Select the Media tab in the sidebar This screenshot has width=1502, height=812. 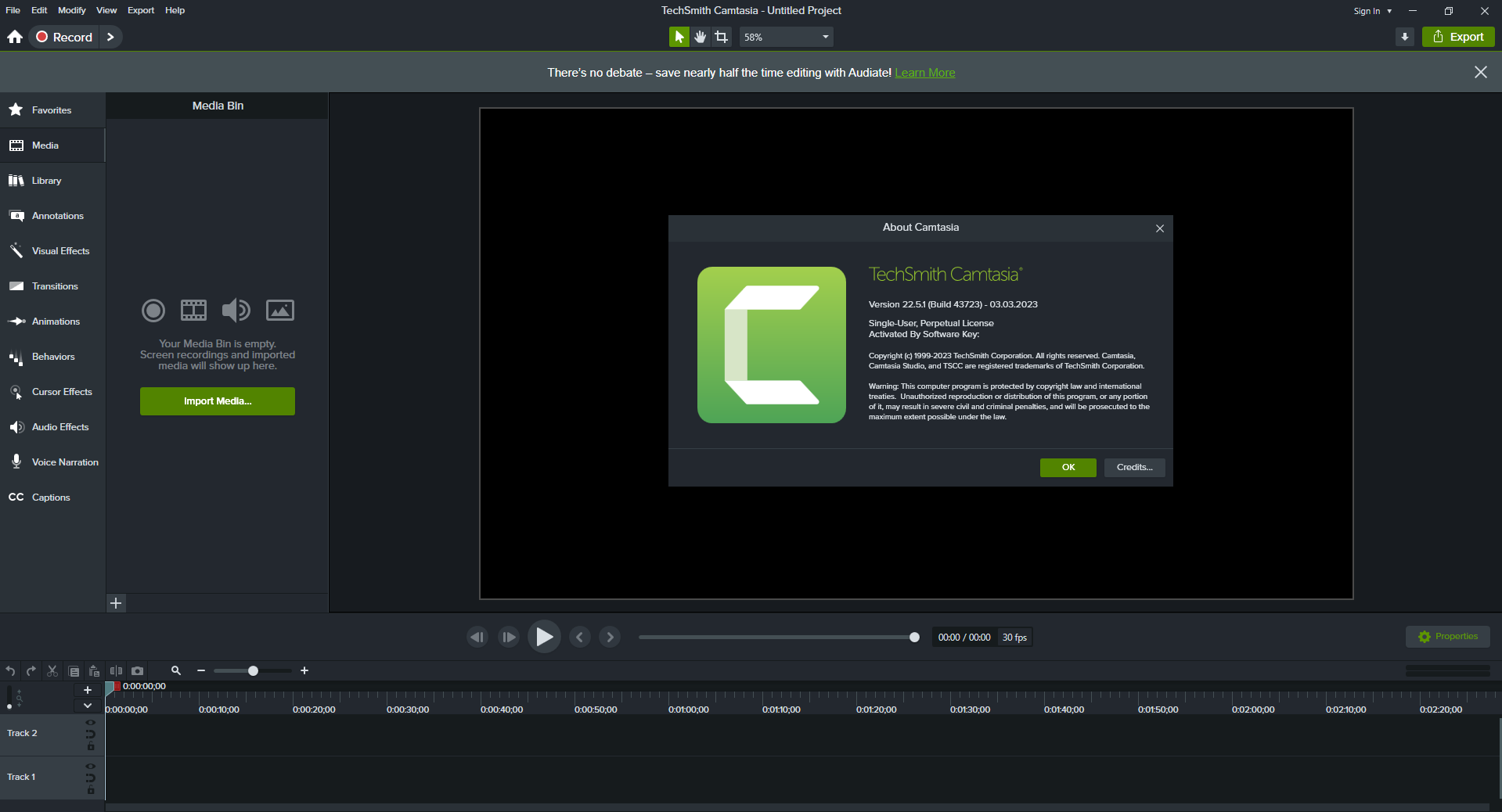point(52,146)
